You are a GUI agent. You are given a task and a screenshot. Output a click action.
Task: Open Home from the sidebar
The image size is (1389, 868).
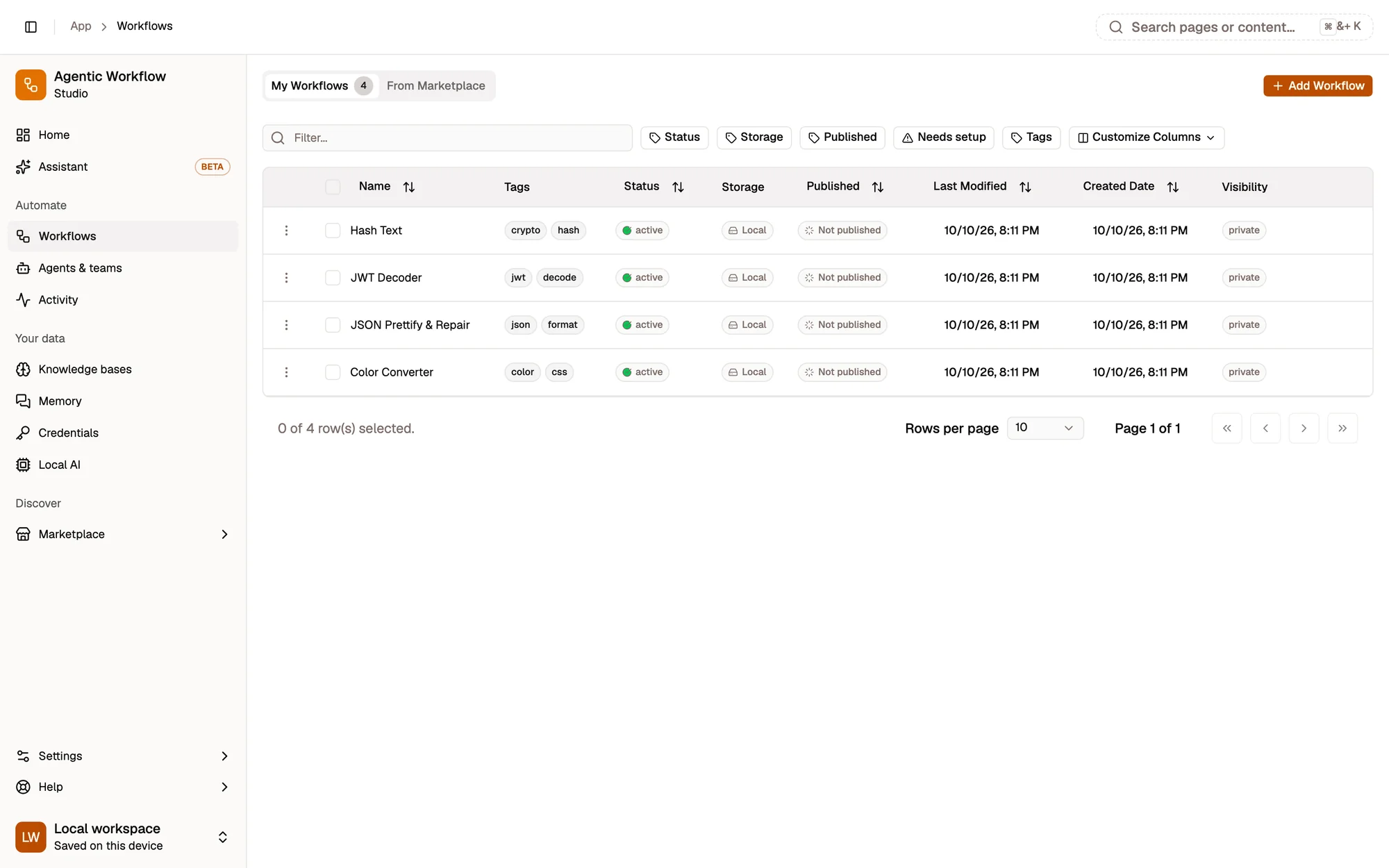(123, 135)
